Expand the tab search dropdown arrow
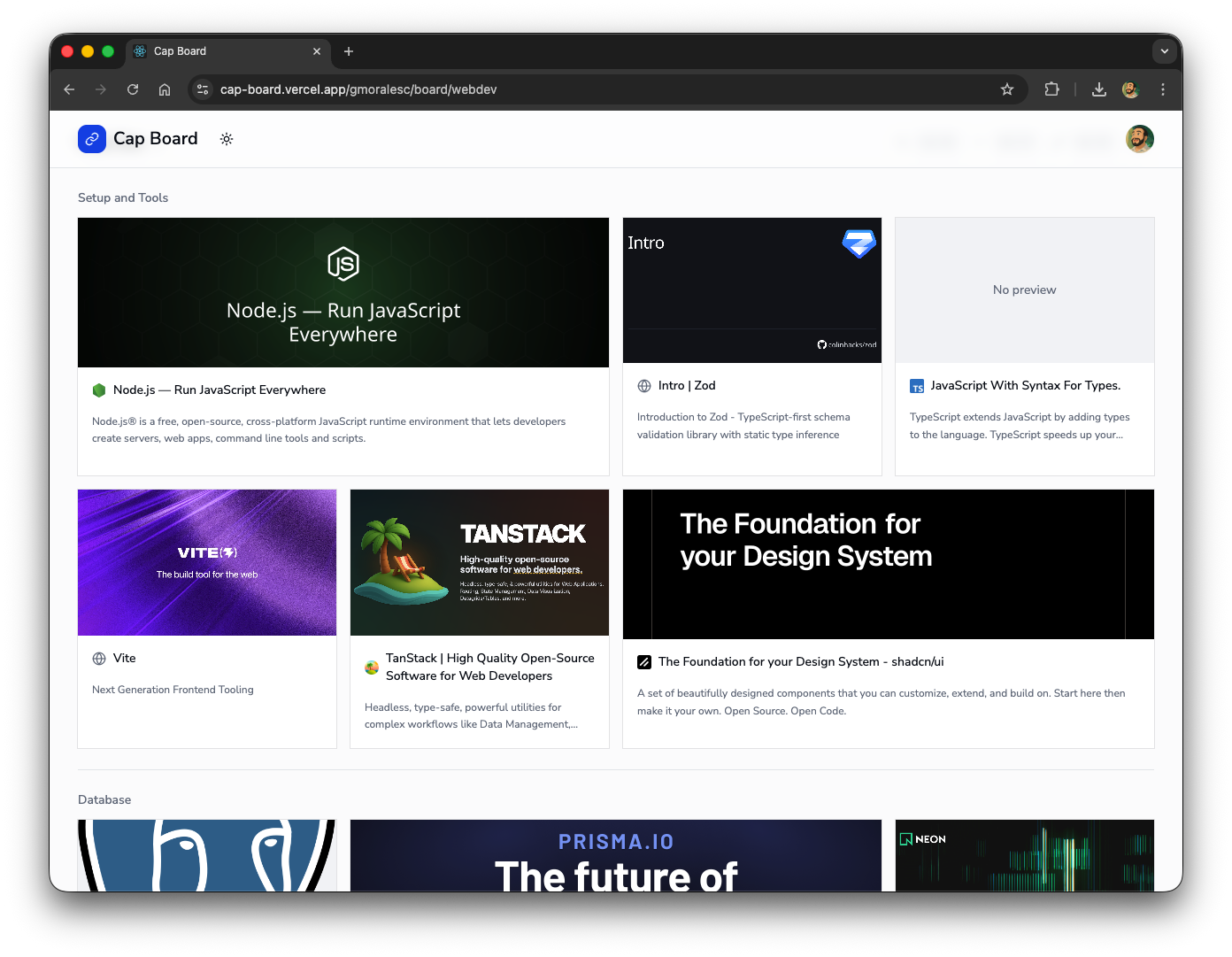 coord(1164,51)
